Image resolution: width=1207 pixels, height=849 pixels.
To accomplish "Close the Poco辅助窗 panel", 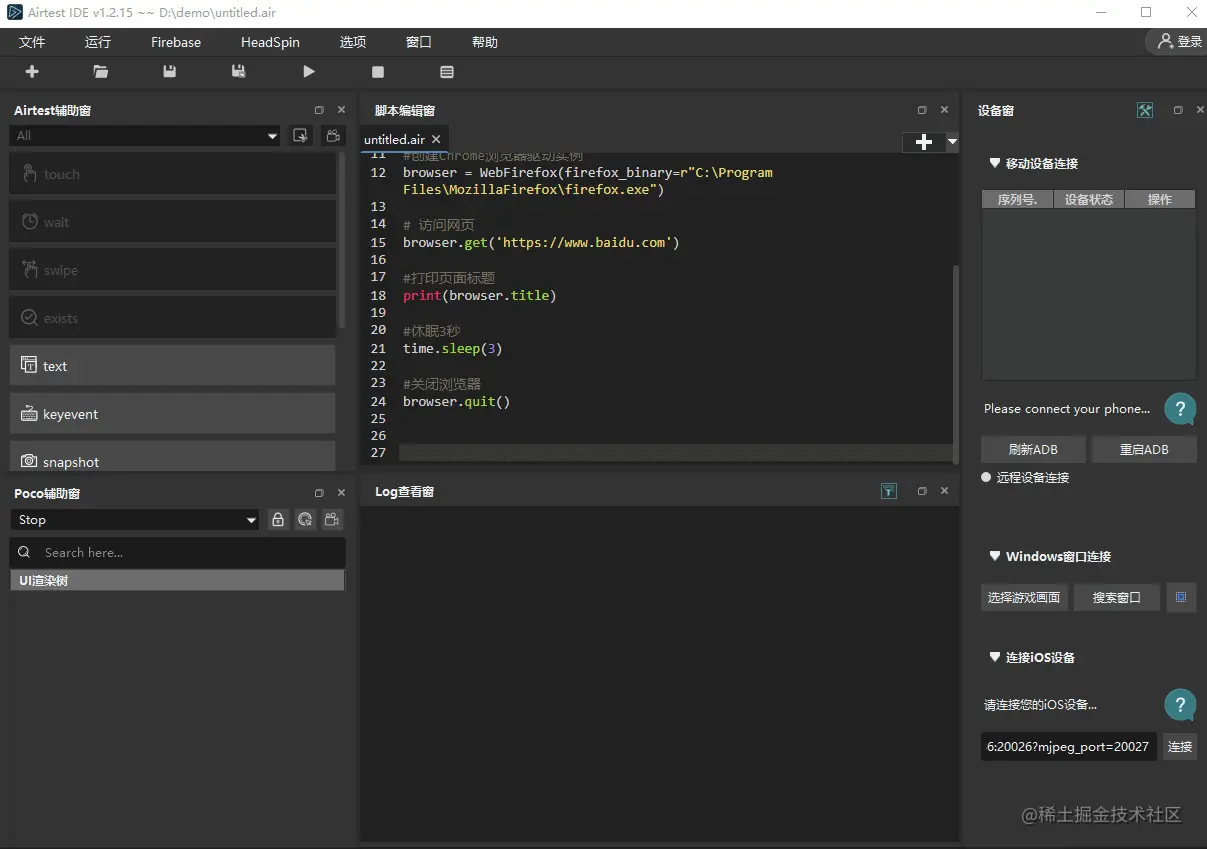I will click(341, 493).
